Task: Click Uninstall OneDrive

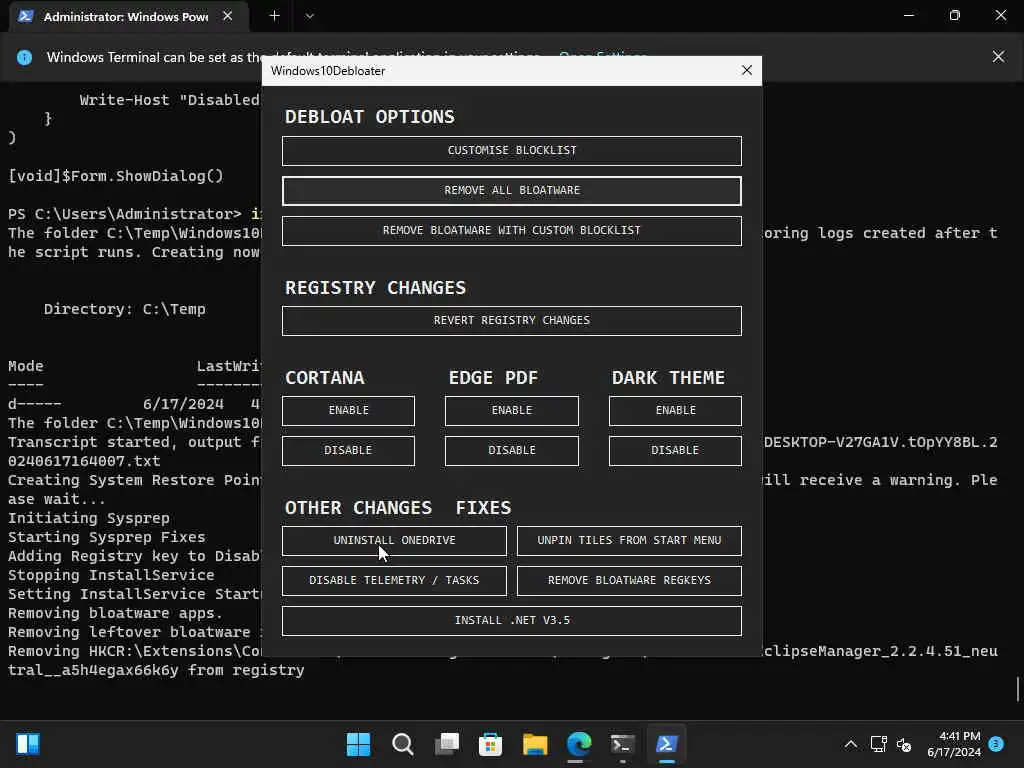Action: (394, 540)
